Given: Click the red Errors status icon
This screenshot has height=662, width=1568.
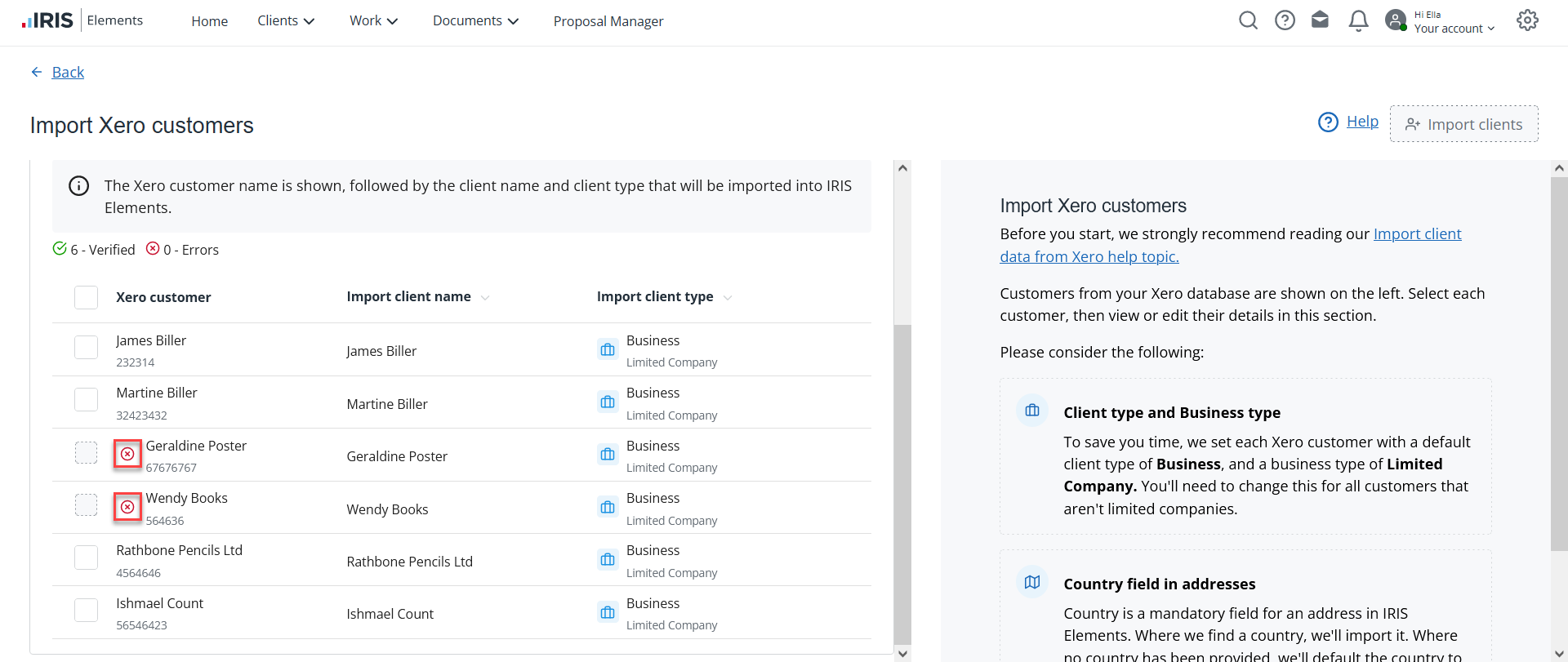Looking at the screenshot, I should point(153,248).
